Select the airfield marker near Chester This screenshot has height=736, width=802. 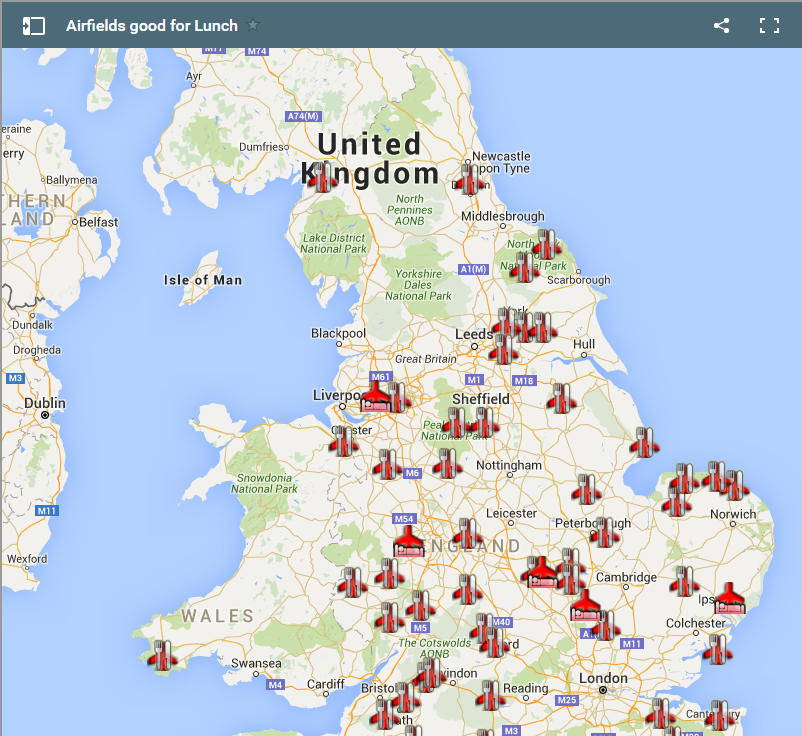344,441
